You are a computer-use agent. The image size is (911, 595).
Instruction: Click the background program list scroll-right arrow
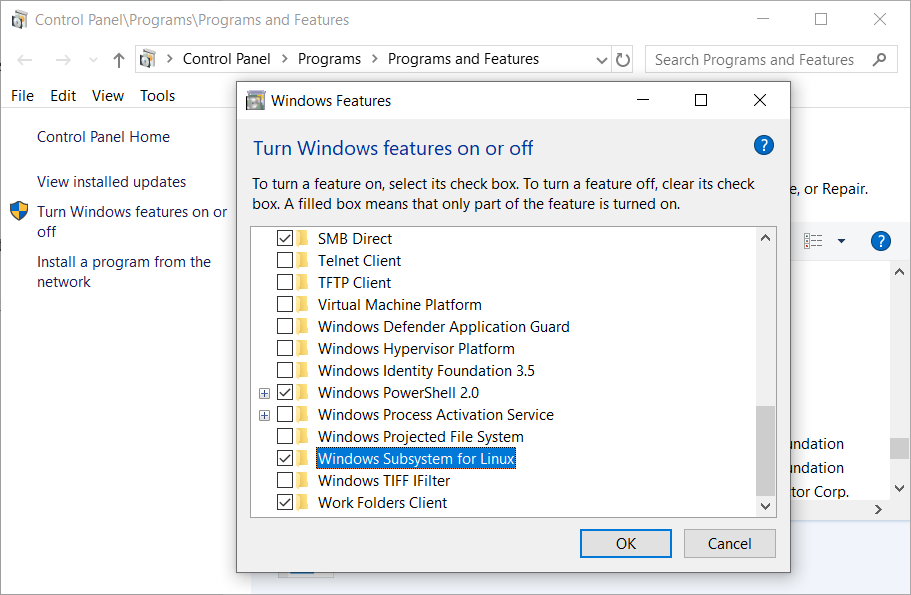[x=878, y=510]
